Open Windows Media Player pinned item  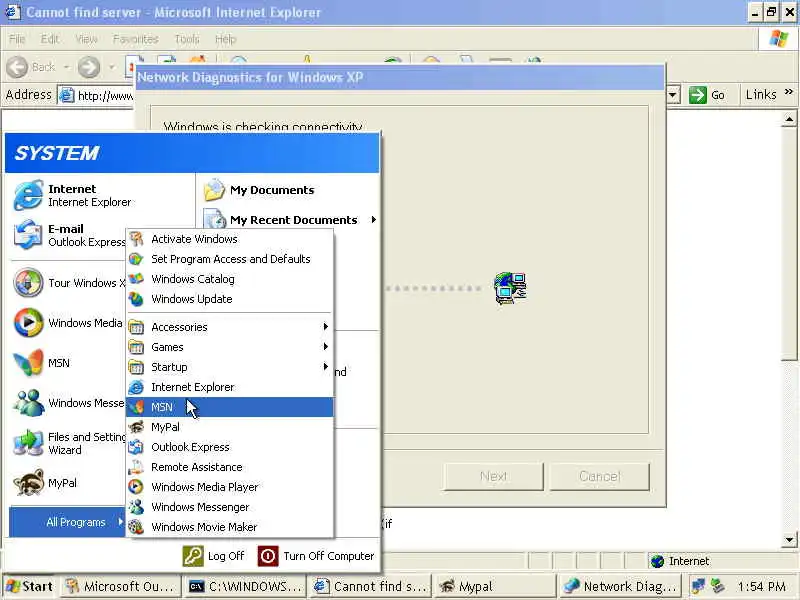[x=69, y=322]
